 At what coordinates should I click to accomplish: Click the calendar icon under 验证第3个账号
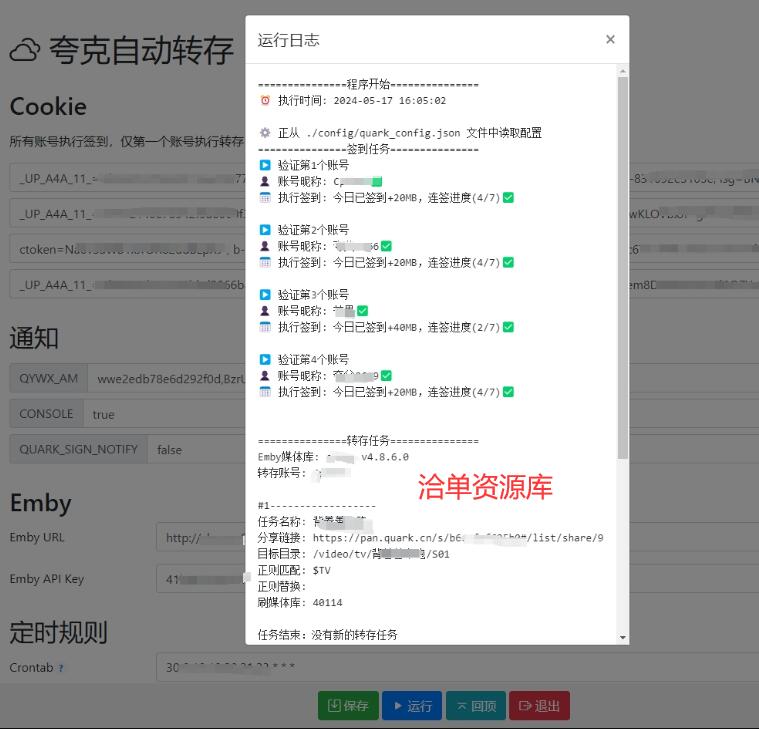click(x=265, y=327)
